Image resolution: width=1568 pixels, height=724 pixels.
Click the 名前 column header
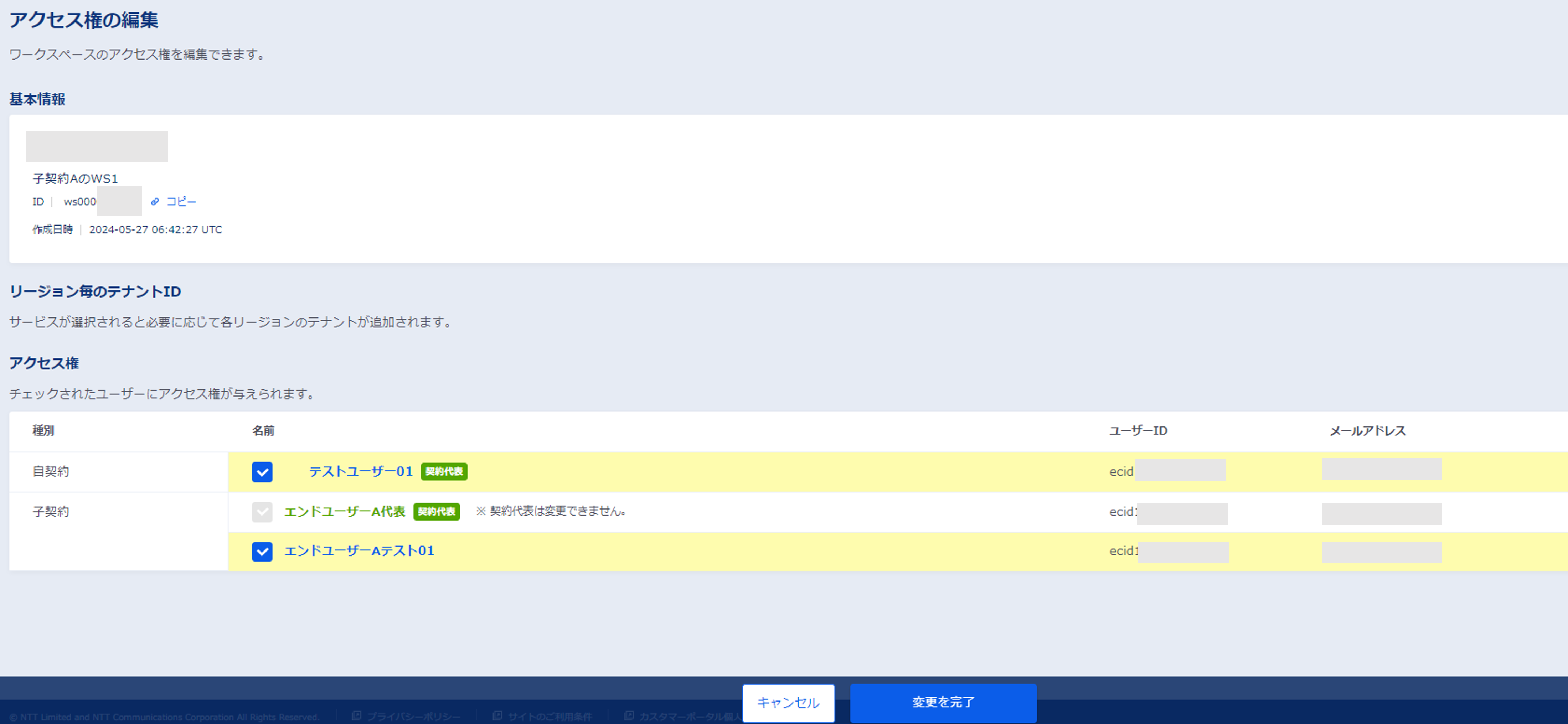point(263,431)
